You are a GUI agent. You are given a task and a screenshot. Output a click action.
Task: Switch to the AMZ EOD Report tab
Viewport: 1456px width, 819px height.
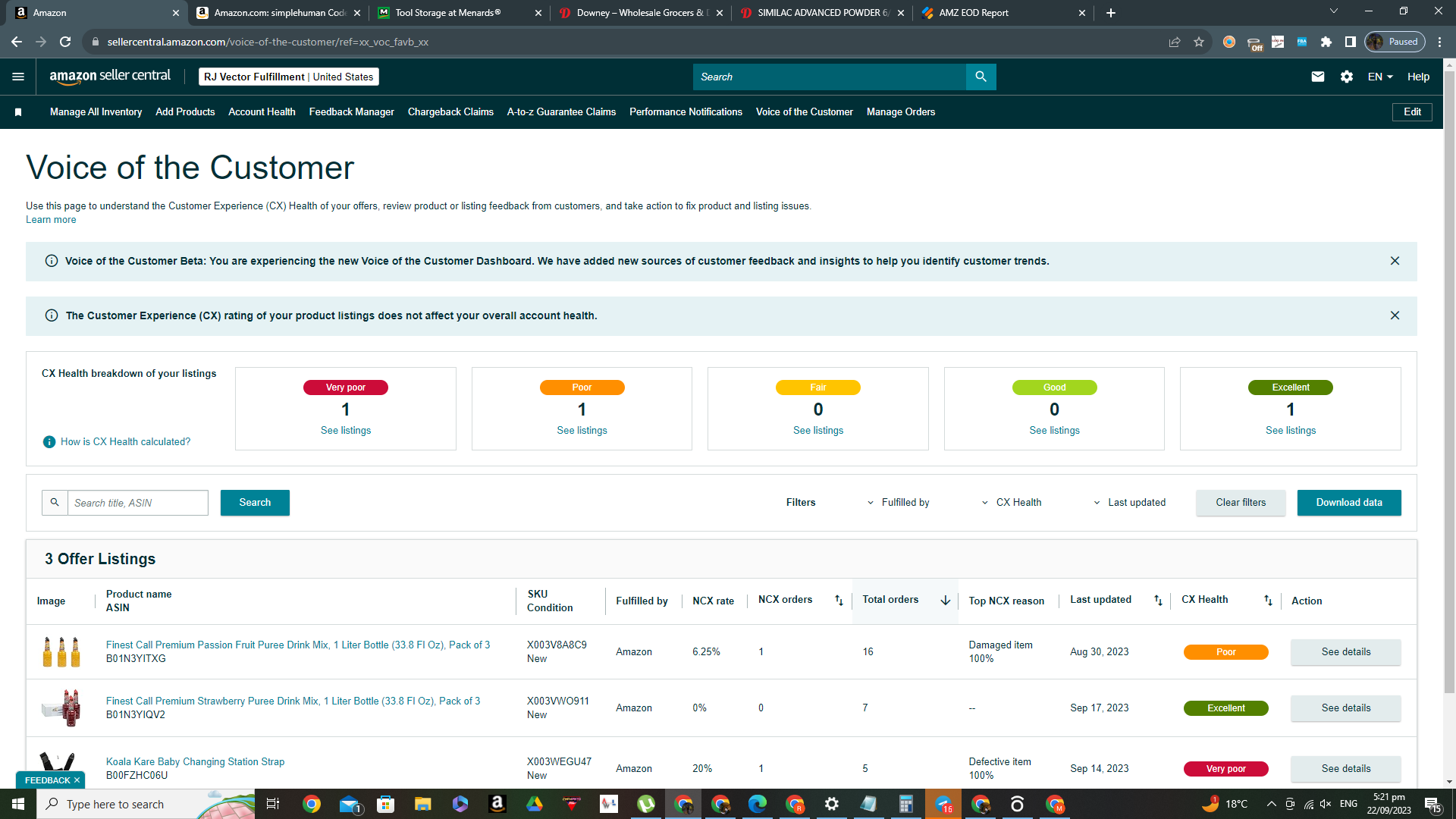click(x=1003, y=13)
